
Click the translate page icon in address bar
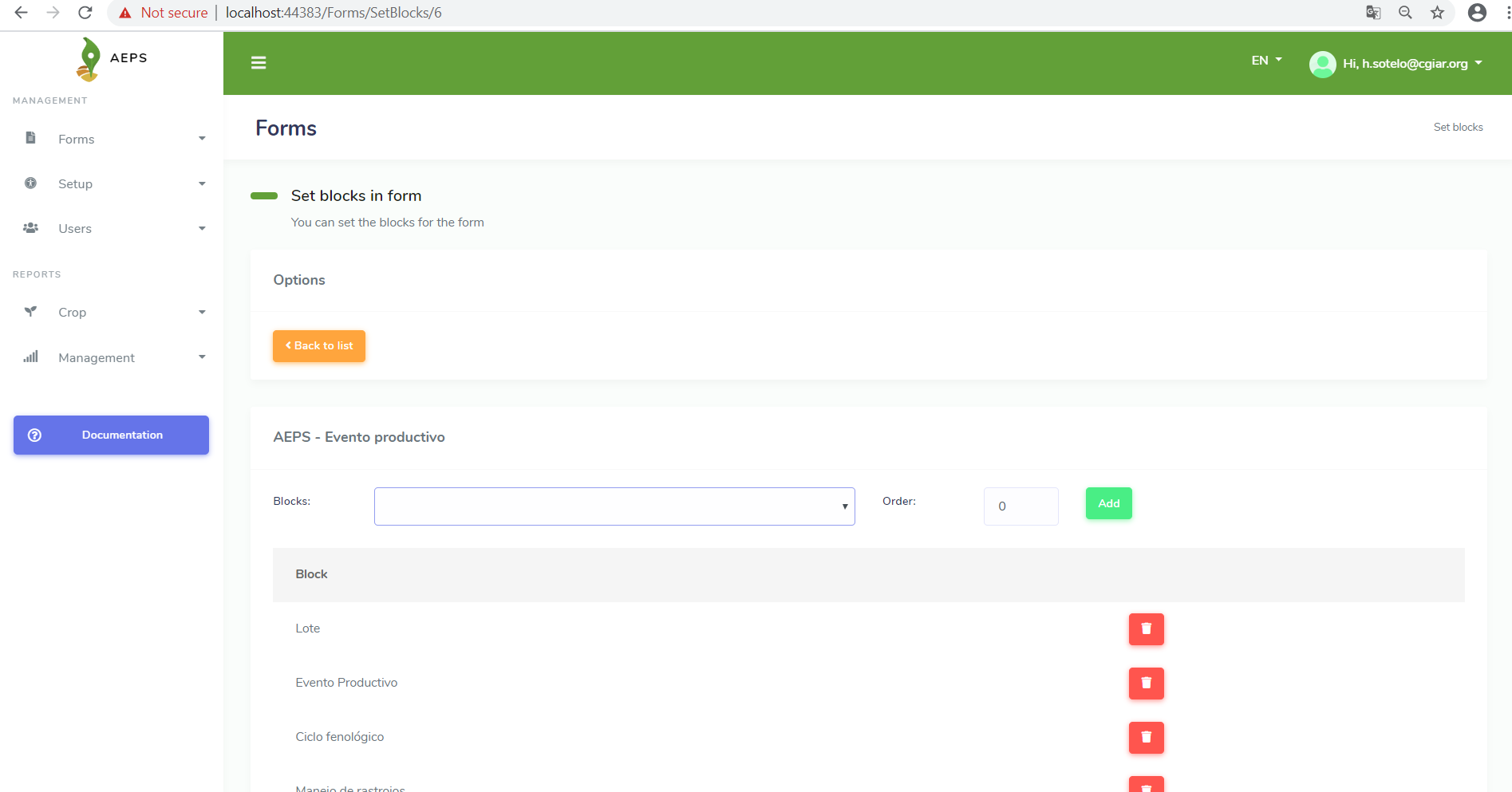coord(1373,13)
